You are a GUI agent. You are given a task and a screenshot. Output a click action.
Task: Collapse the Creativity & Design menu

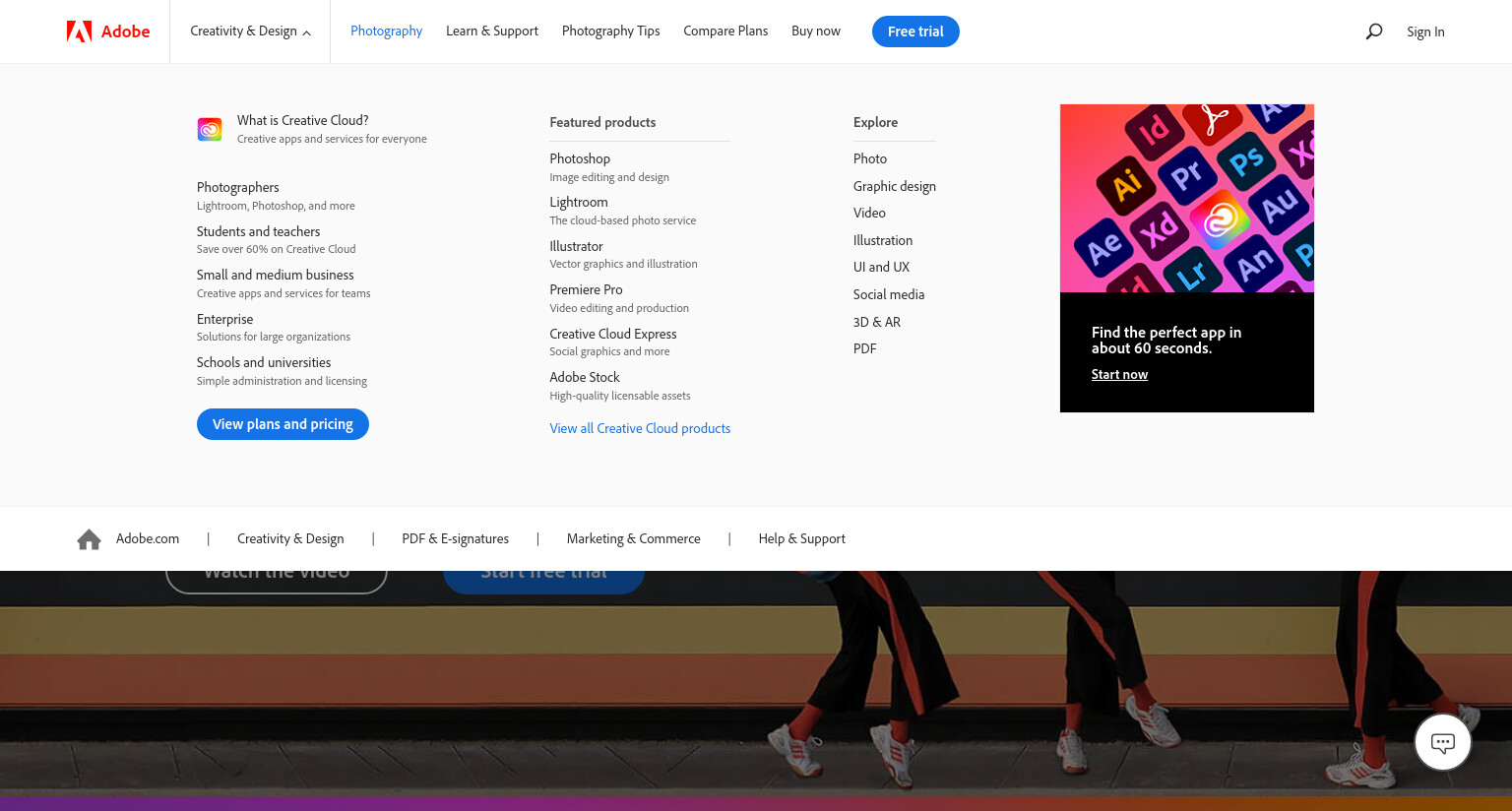pos(250,31)
